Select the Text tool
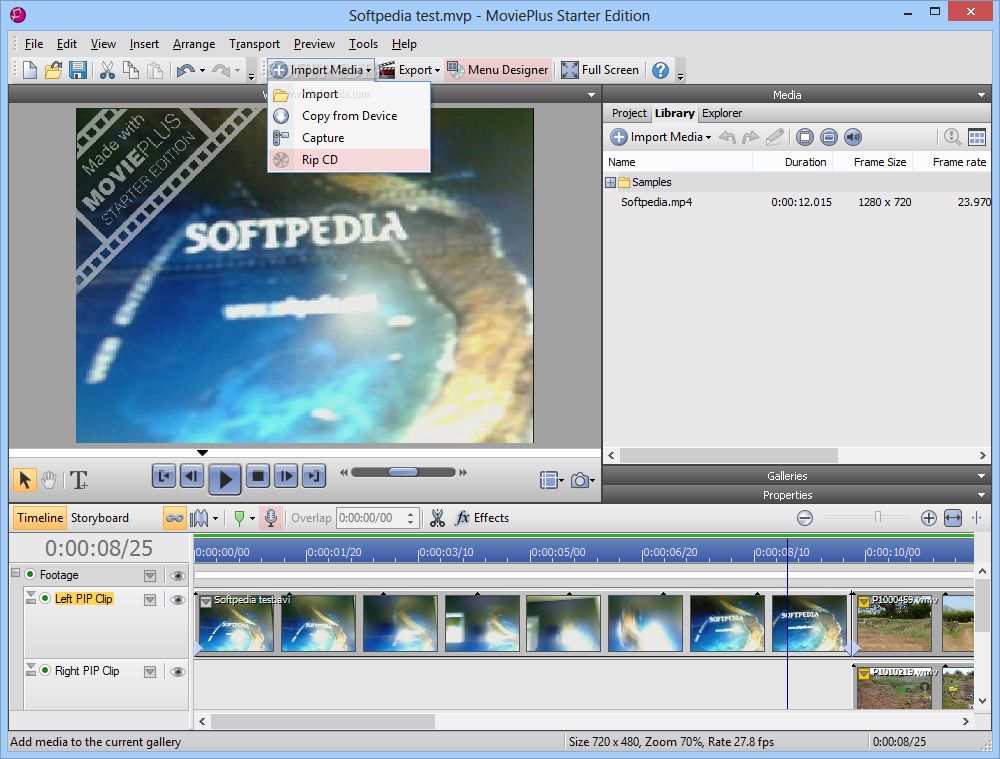 (x=79, y=480)
